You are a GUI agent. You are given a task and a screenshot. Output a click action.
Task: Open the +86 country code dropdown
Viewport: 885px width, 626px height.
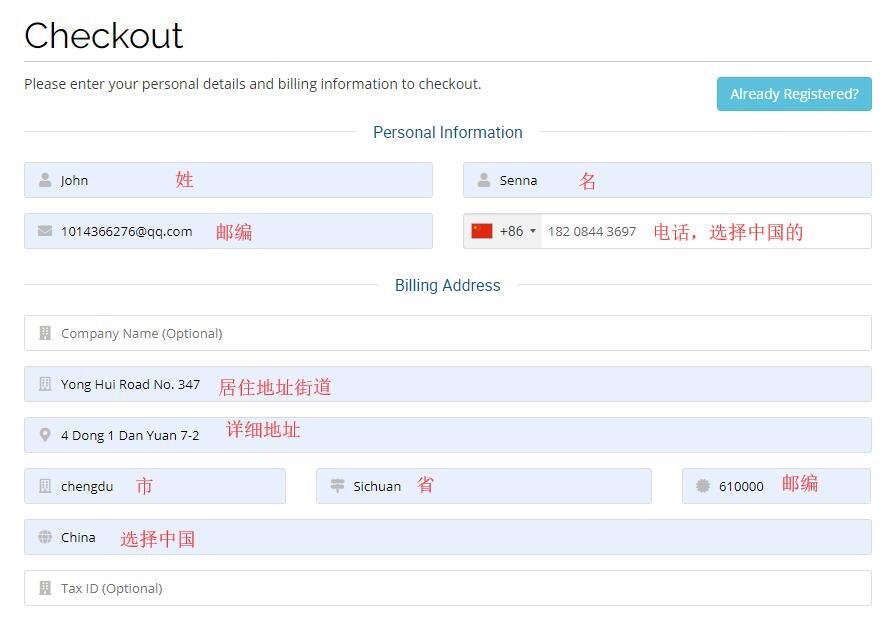coord(518,231)
